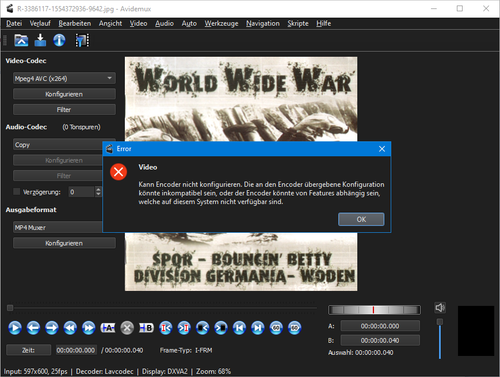Viewport: 500px width, 377px height.
Task: Open the Auto menu
Action: [x=189, y=23]
